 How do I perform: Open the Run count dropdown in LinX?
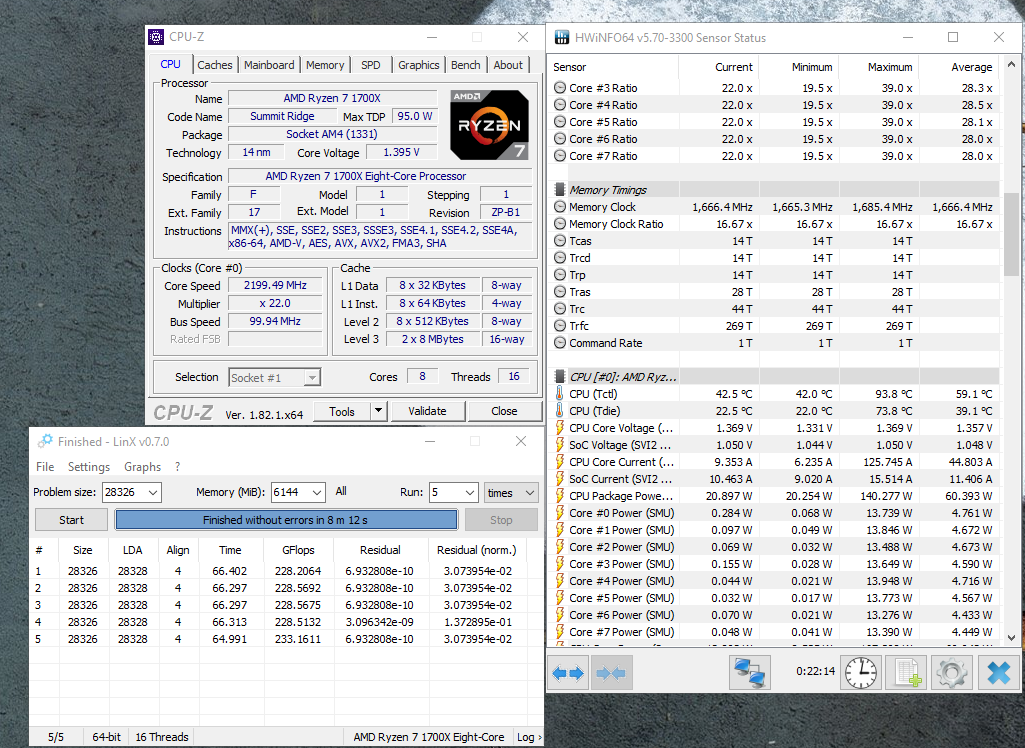[470, 492]
